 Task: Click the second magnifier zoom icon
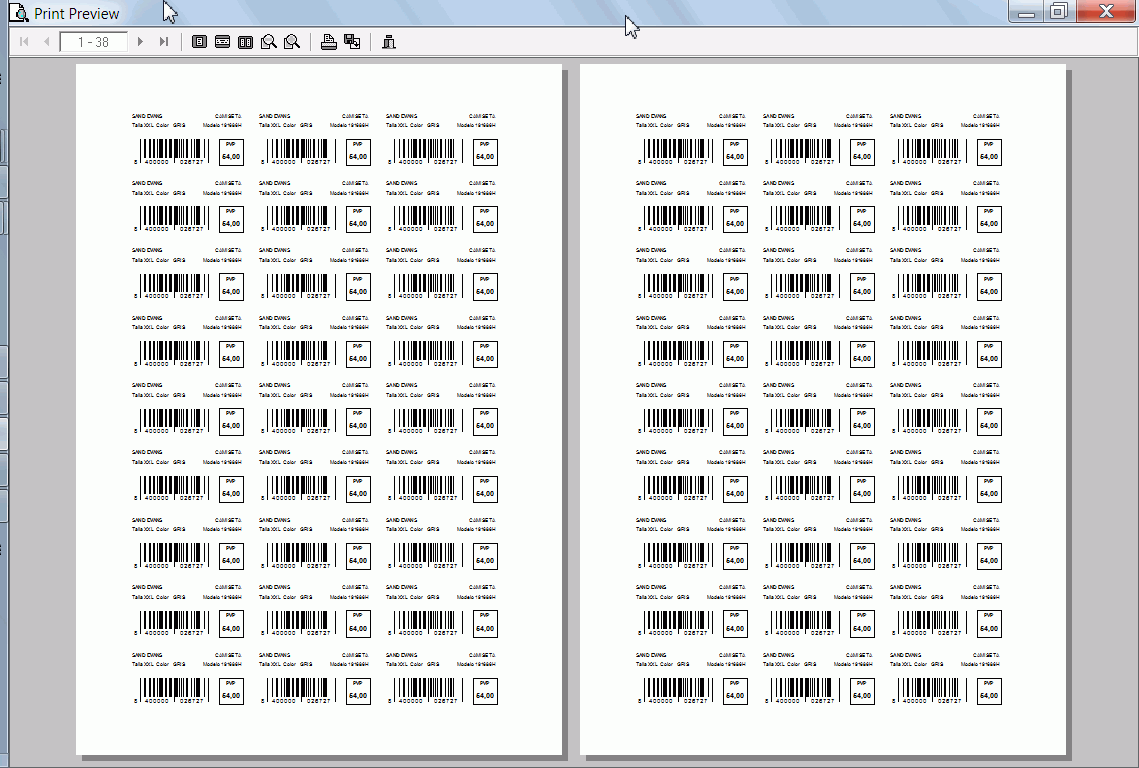pyautogui.click(x=292, y=42)
